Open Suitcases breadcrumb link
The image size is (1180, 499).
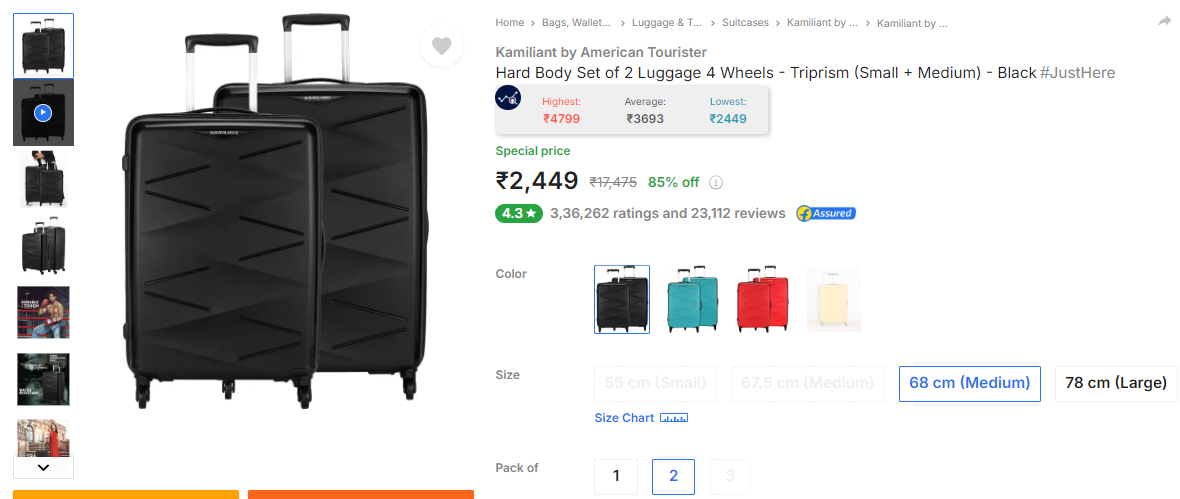745,23
